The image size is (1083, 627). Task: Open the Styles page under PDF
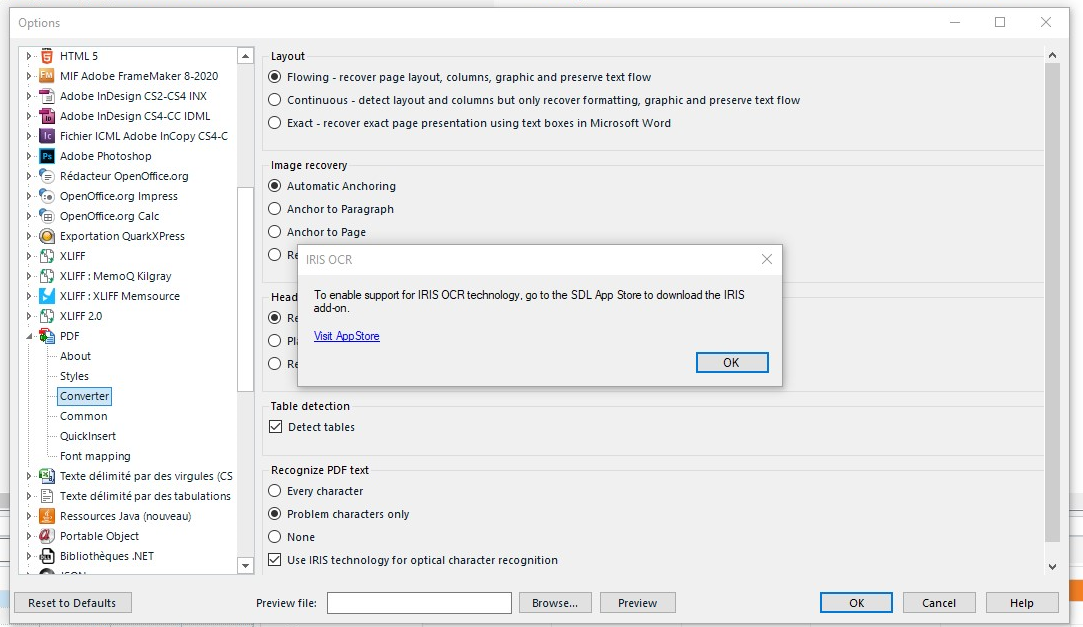75,376
